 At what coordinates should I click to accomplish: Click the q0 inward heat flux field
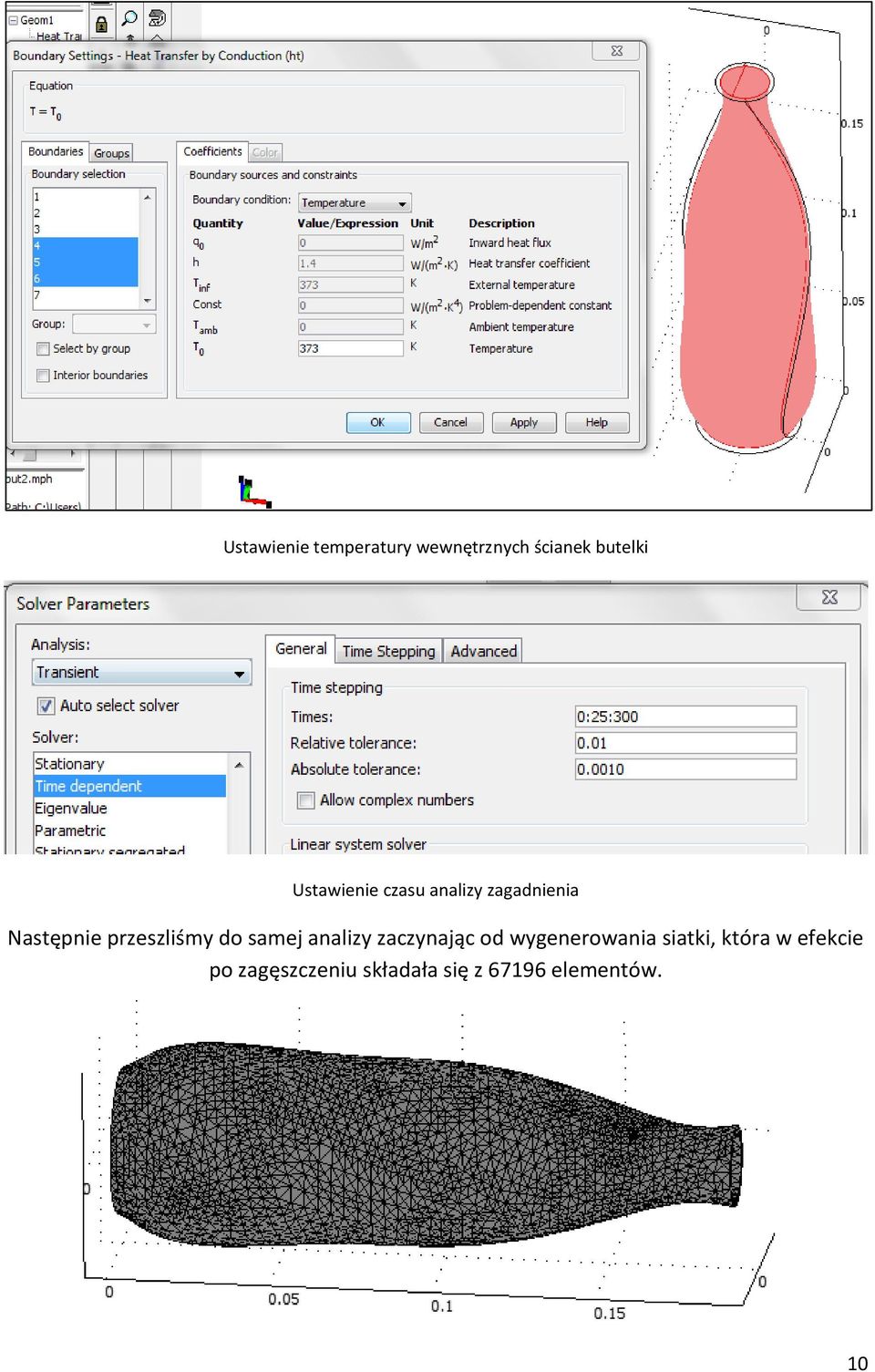click(x=351, y=242)
